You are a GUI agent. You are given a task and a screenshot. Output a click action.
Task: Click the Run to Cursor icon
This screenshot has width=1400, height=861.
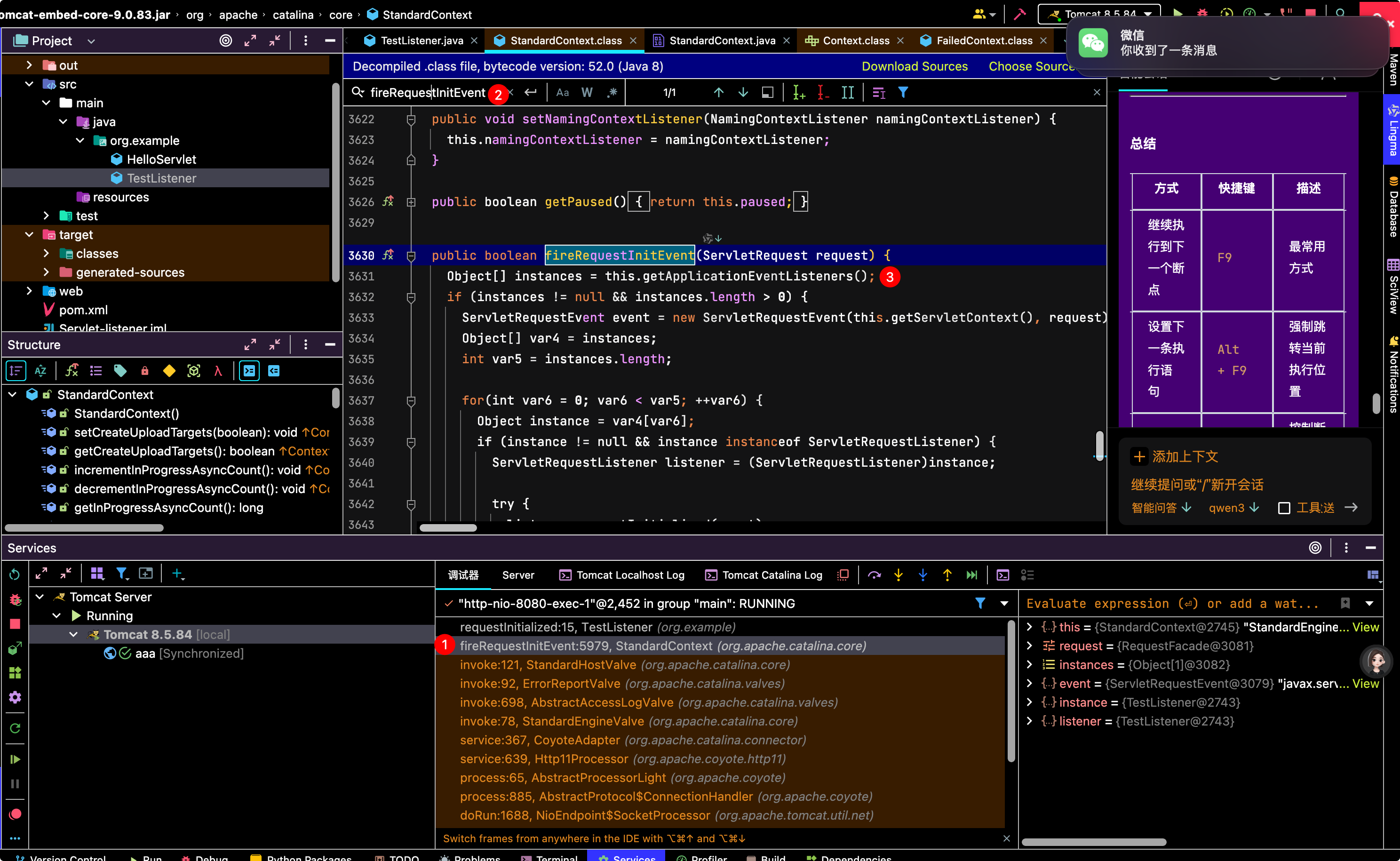(972, 575)
